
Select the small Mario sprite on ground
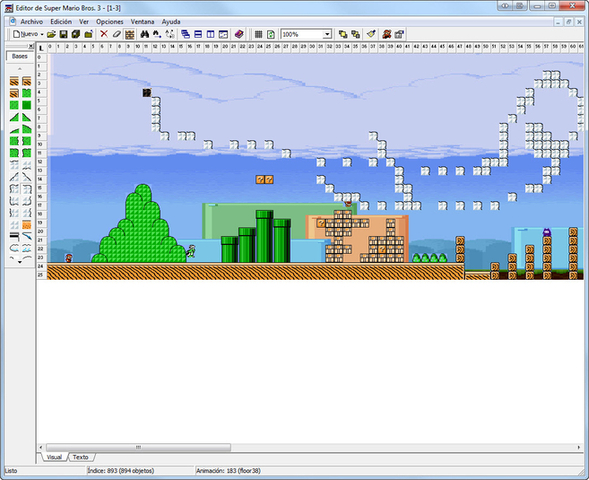68,258
